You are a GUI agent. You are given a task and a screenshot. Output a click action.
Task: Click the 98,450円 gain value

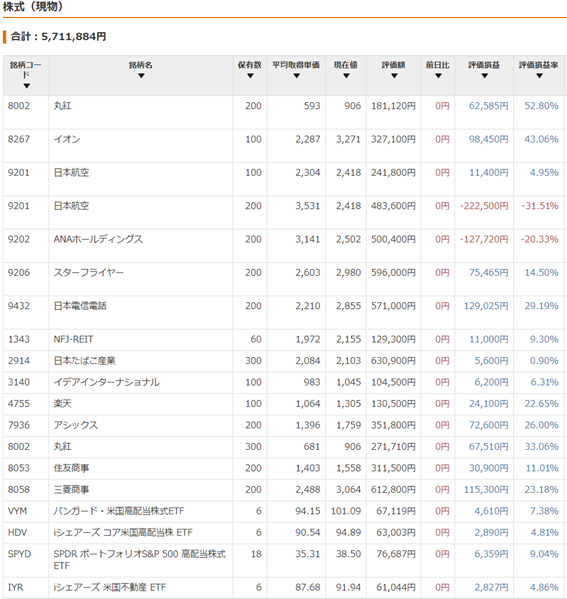(489, 139)
